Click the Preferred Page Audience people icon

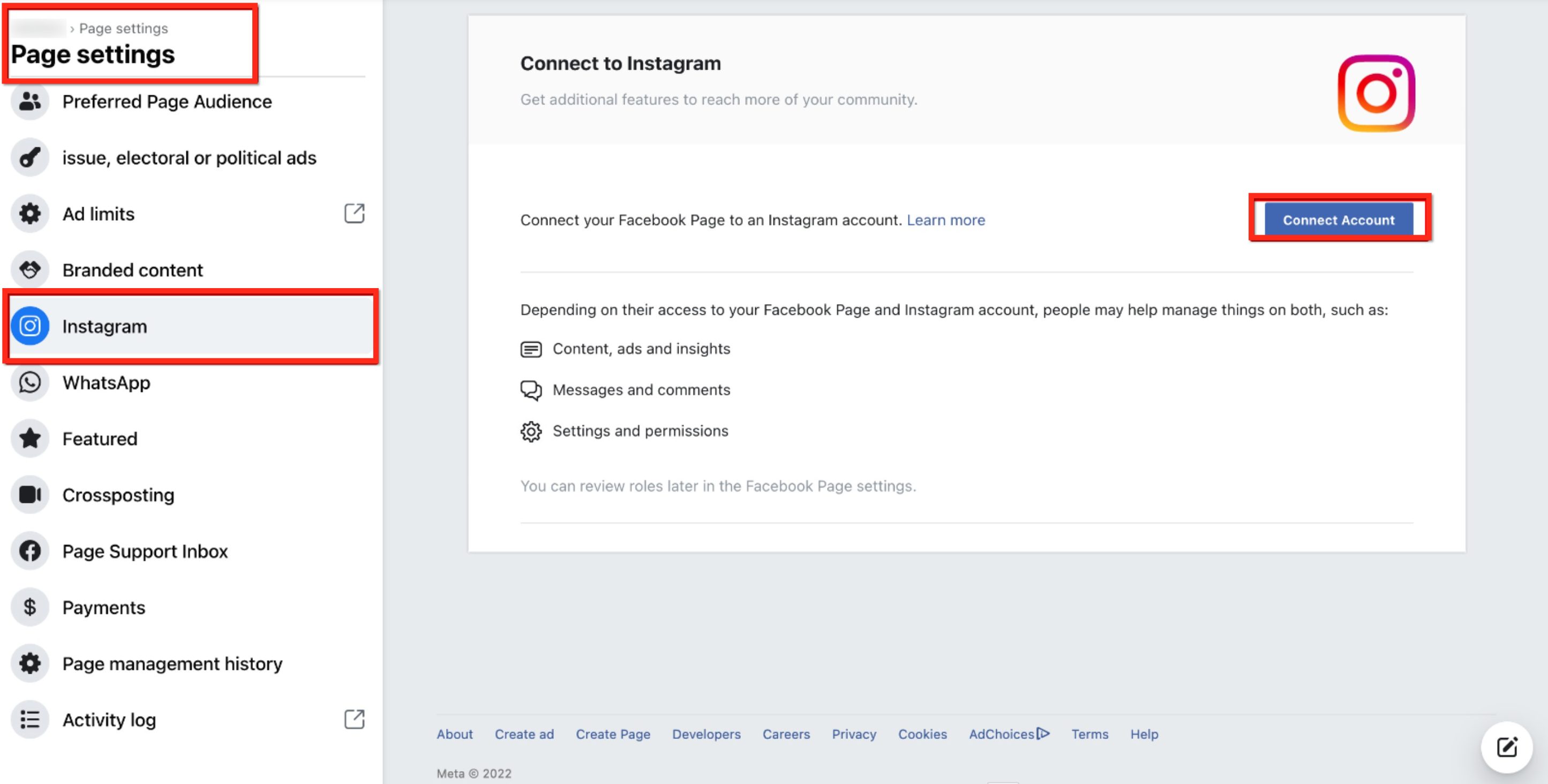click(29, 102)
